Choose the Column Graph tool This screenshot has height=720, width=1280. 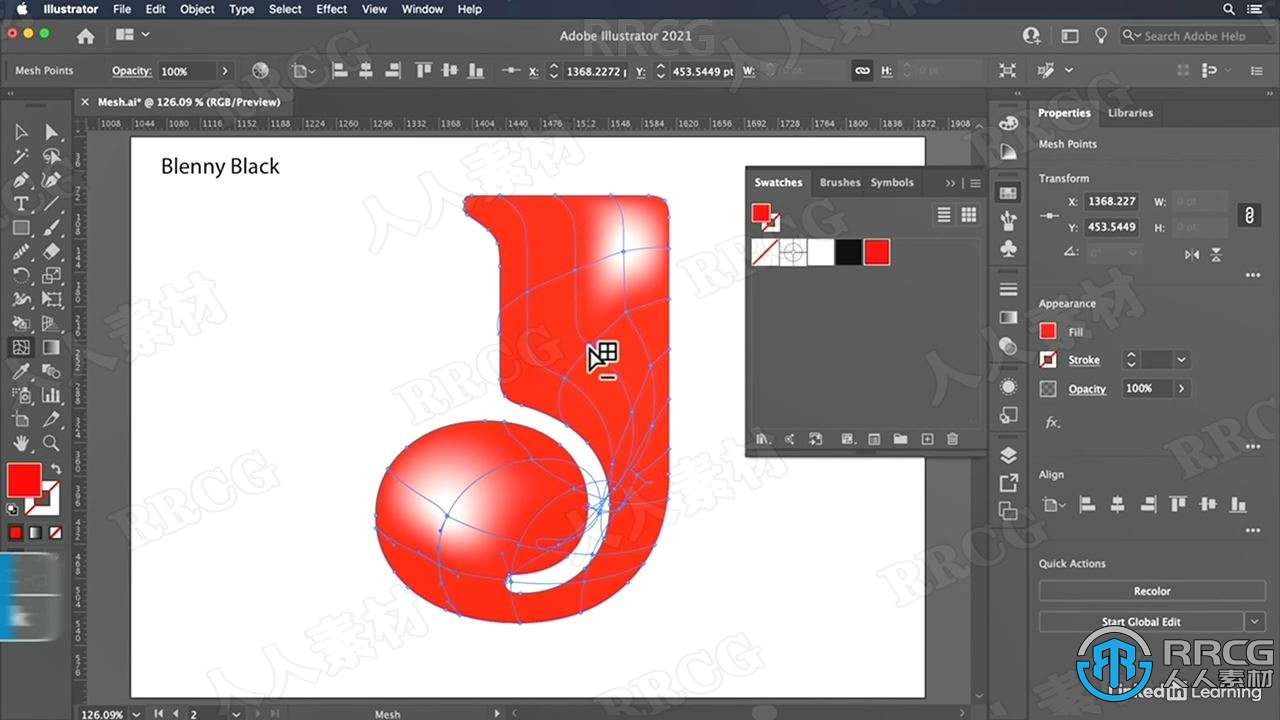51,395
